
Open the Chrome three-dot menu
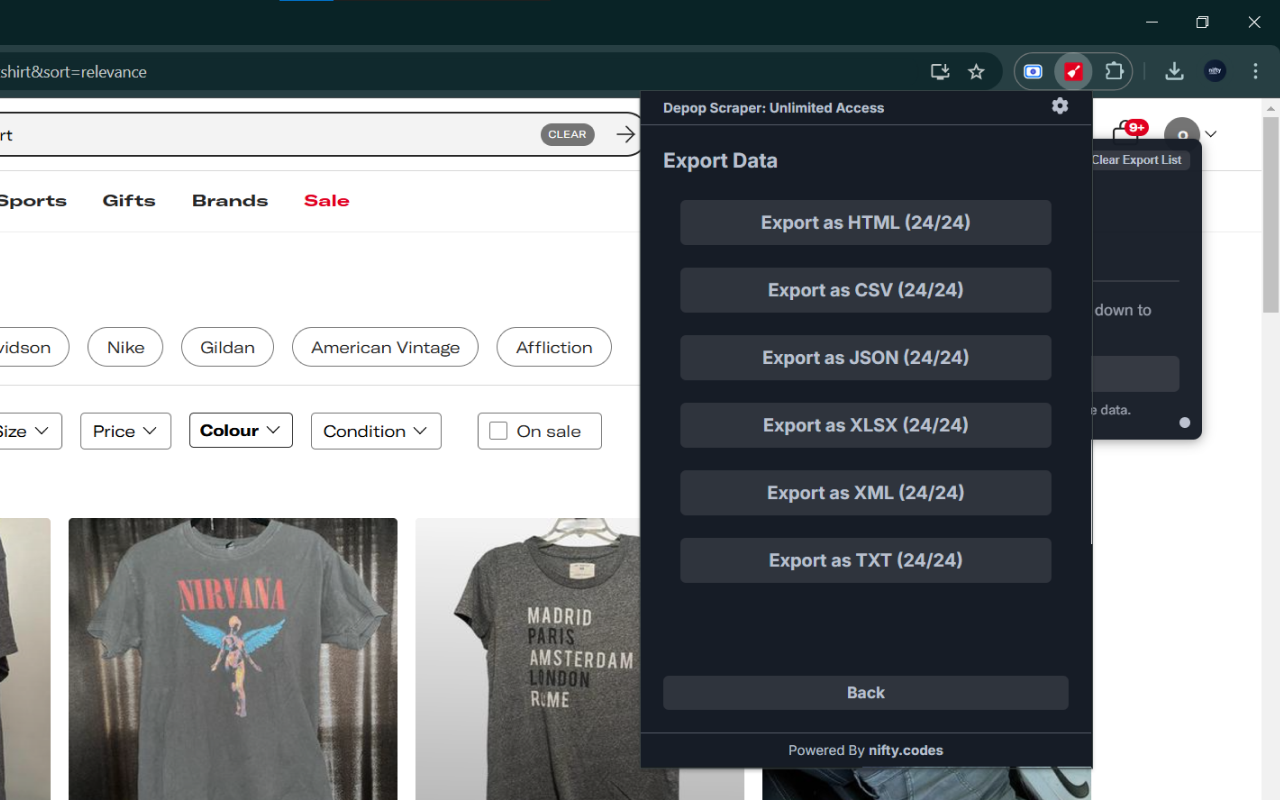1255,72
